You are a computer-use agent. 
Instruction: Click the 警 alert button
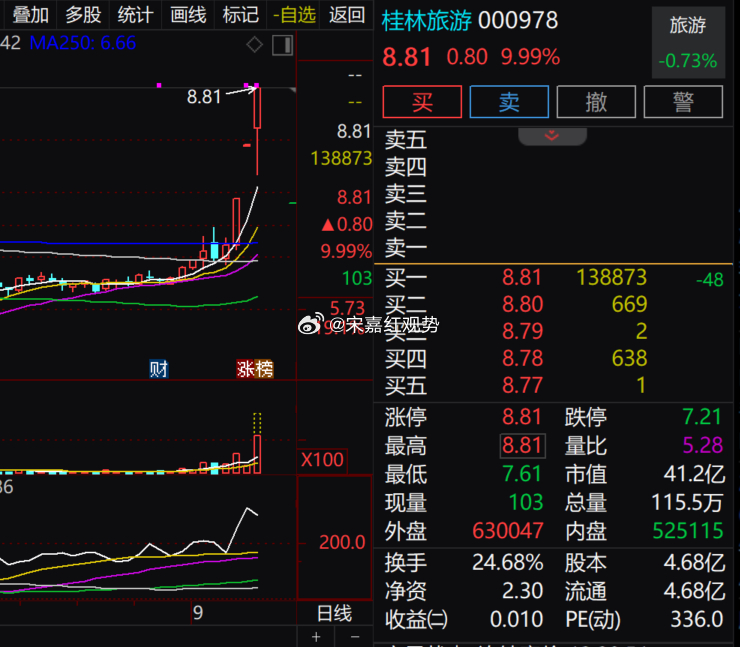coord(683,101)
